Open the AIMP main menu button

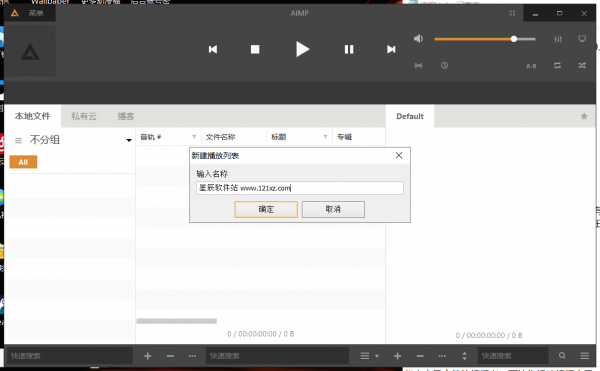[29, 13]
